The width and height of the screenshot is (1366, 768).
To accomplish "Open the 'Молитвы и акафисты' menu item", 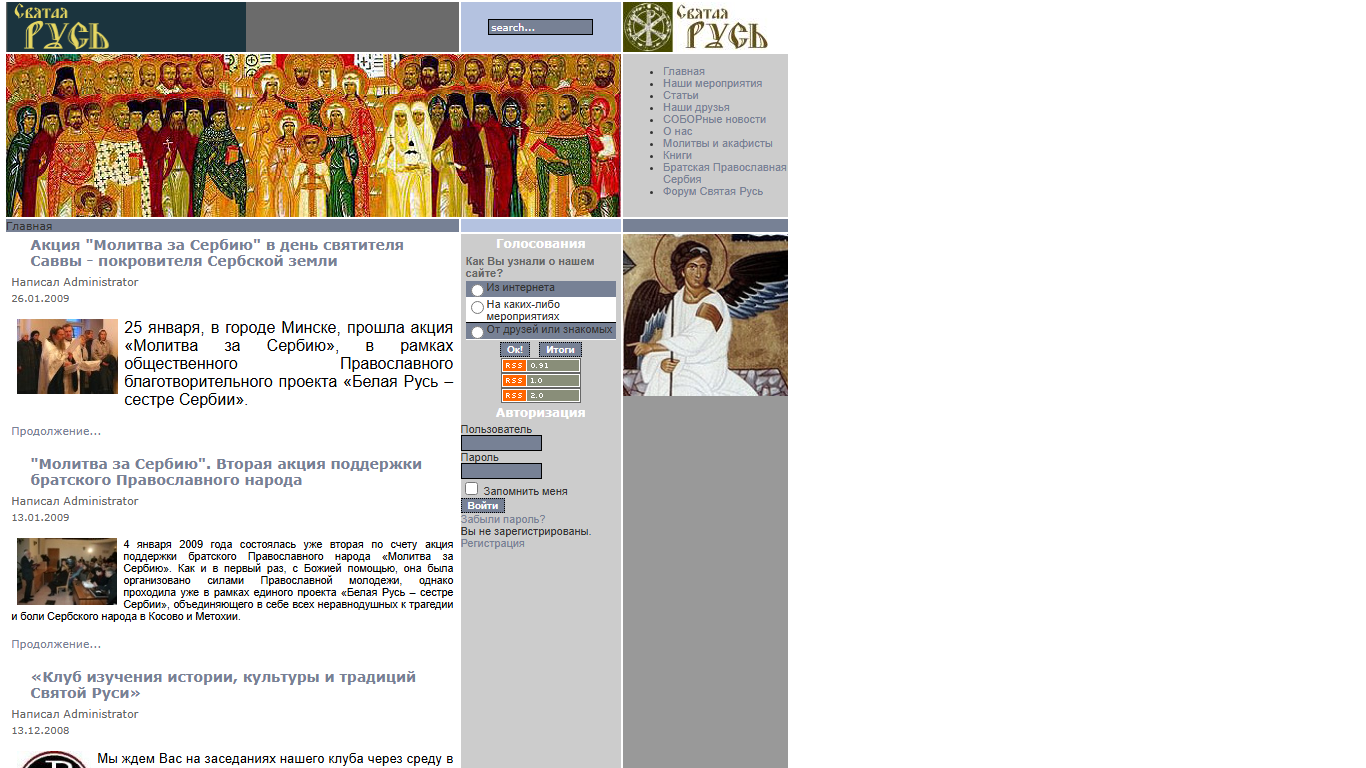I will point(718,143).
